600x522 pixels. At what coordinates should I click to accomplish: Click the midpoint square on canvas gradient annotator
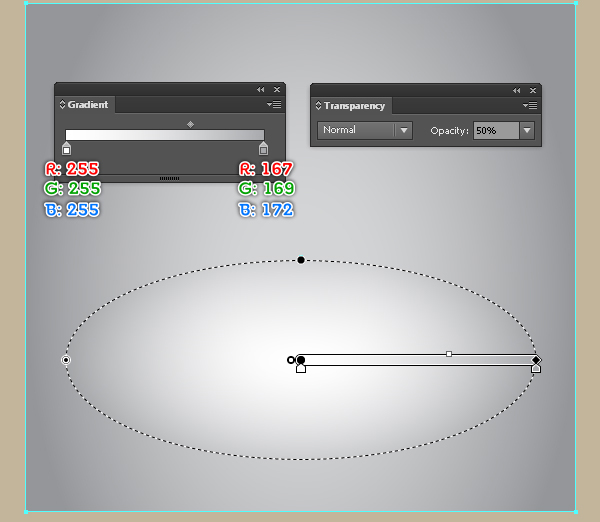[x=449, y=354]
